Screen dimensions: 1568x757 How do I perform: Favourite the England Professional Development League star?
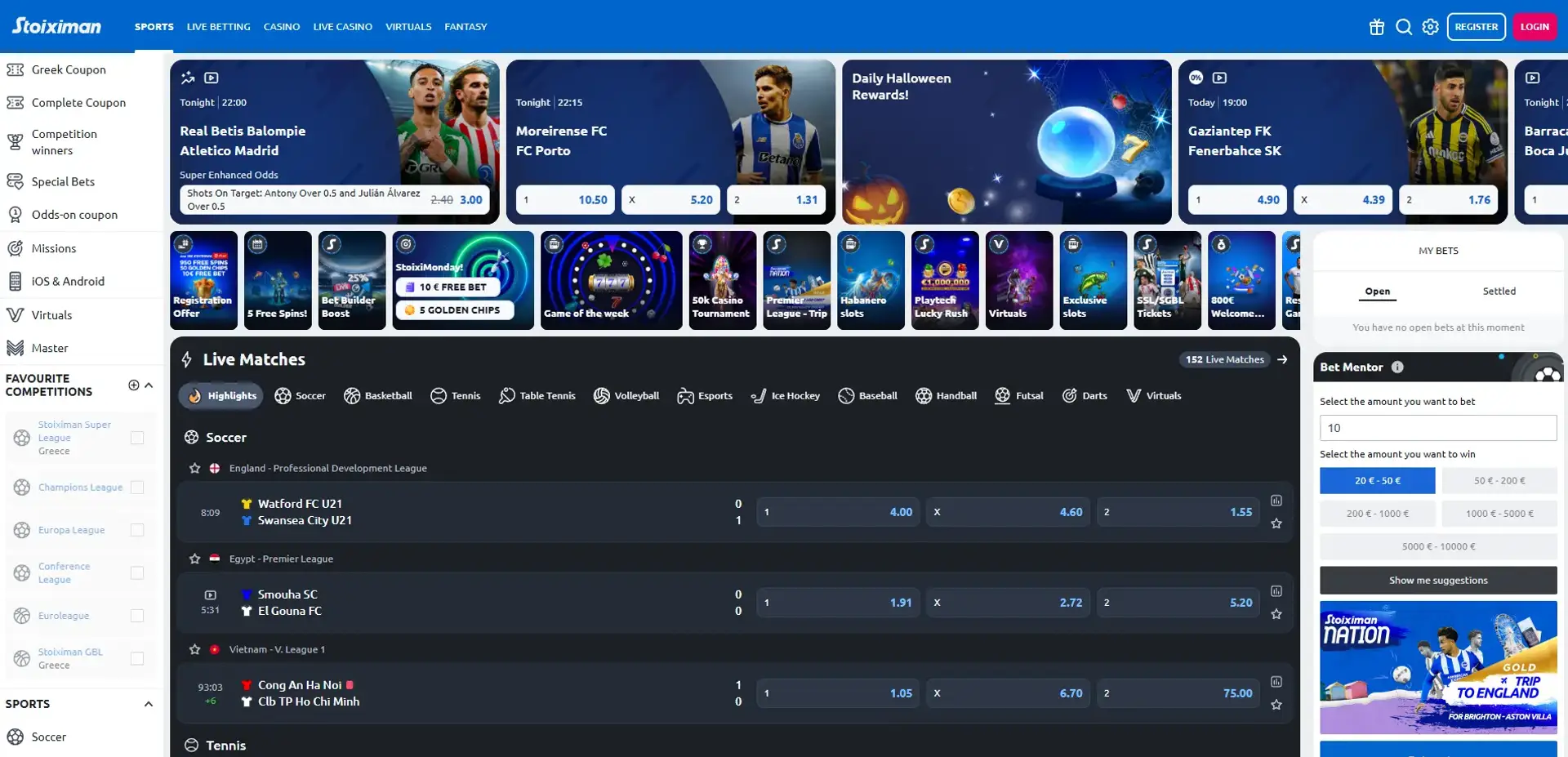(x=194, y=468)
